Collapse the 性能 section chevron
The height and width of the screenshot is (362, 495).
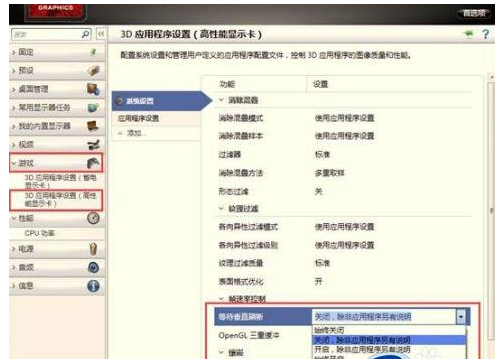tap(14, 218)
